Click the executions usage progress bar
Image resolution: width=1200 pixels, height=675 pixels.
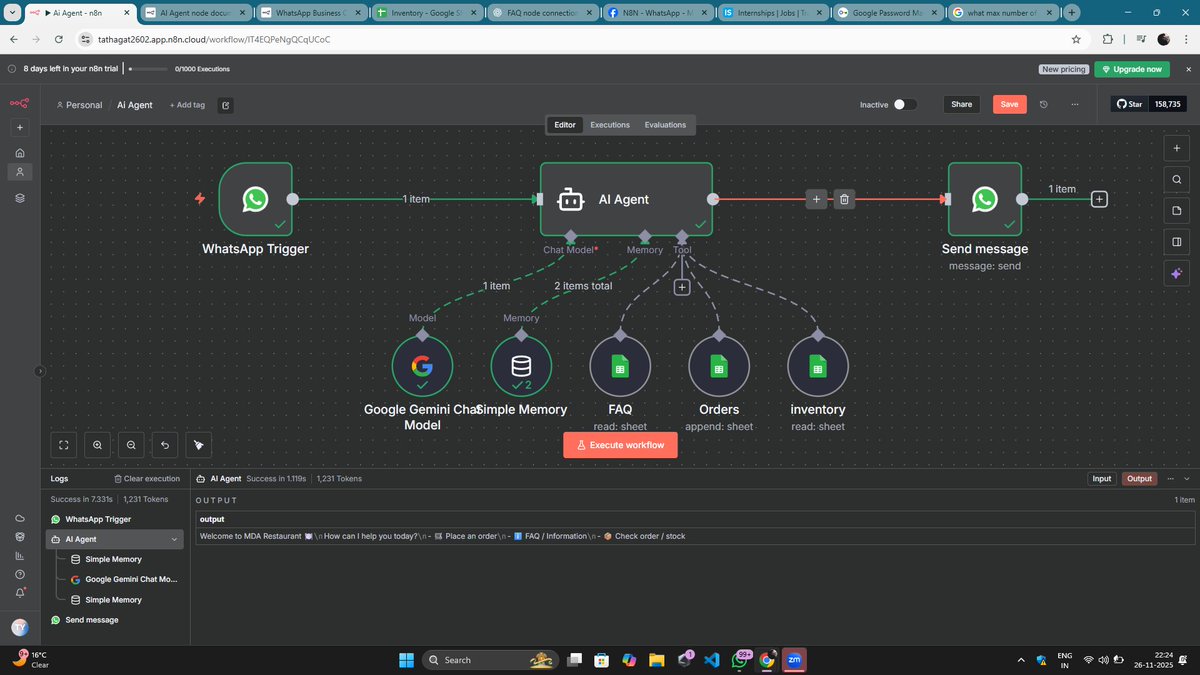tap(148, 69)
